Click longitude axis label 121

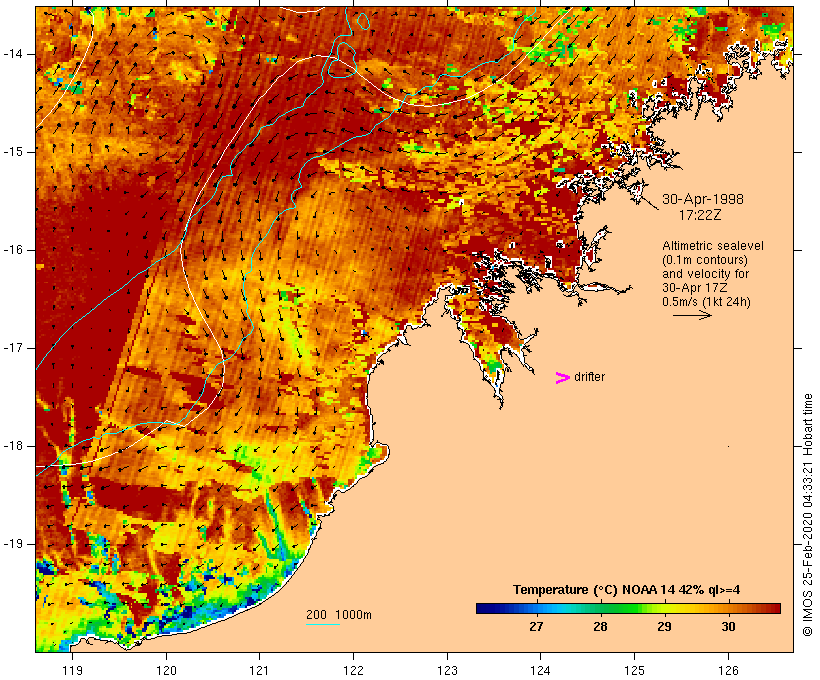point(259,670)
